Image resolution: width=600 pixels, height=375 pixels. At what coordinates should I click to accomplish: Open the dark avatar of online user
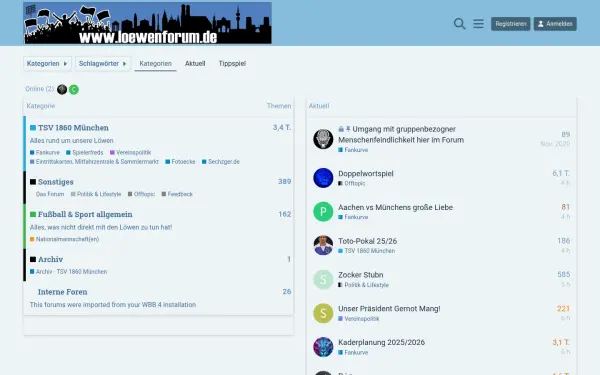[x=62, y=90]
